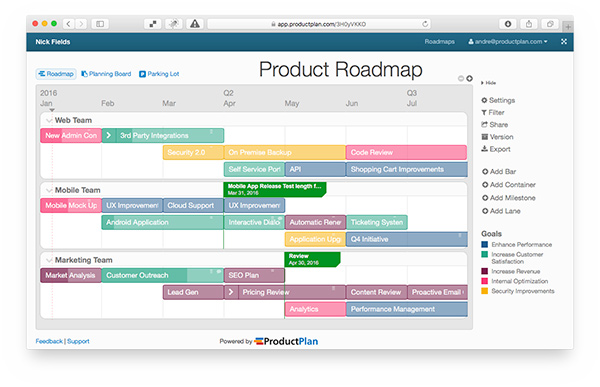Select the Mobile App Release milestone
600x387 pixels.
(x=274, y=189)
